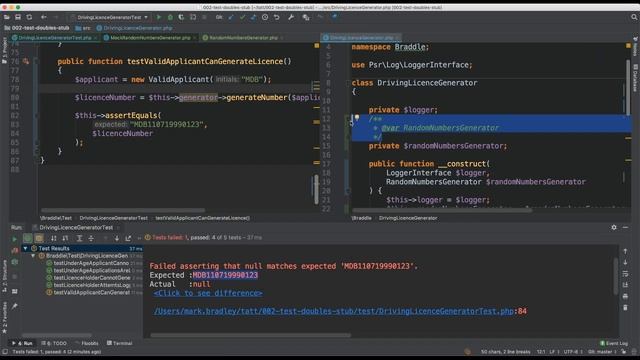640x360 pixels.
Task: Sort test results alphabetically
Action: pos(53,238)
